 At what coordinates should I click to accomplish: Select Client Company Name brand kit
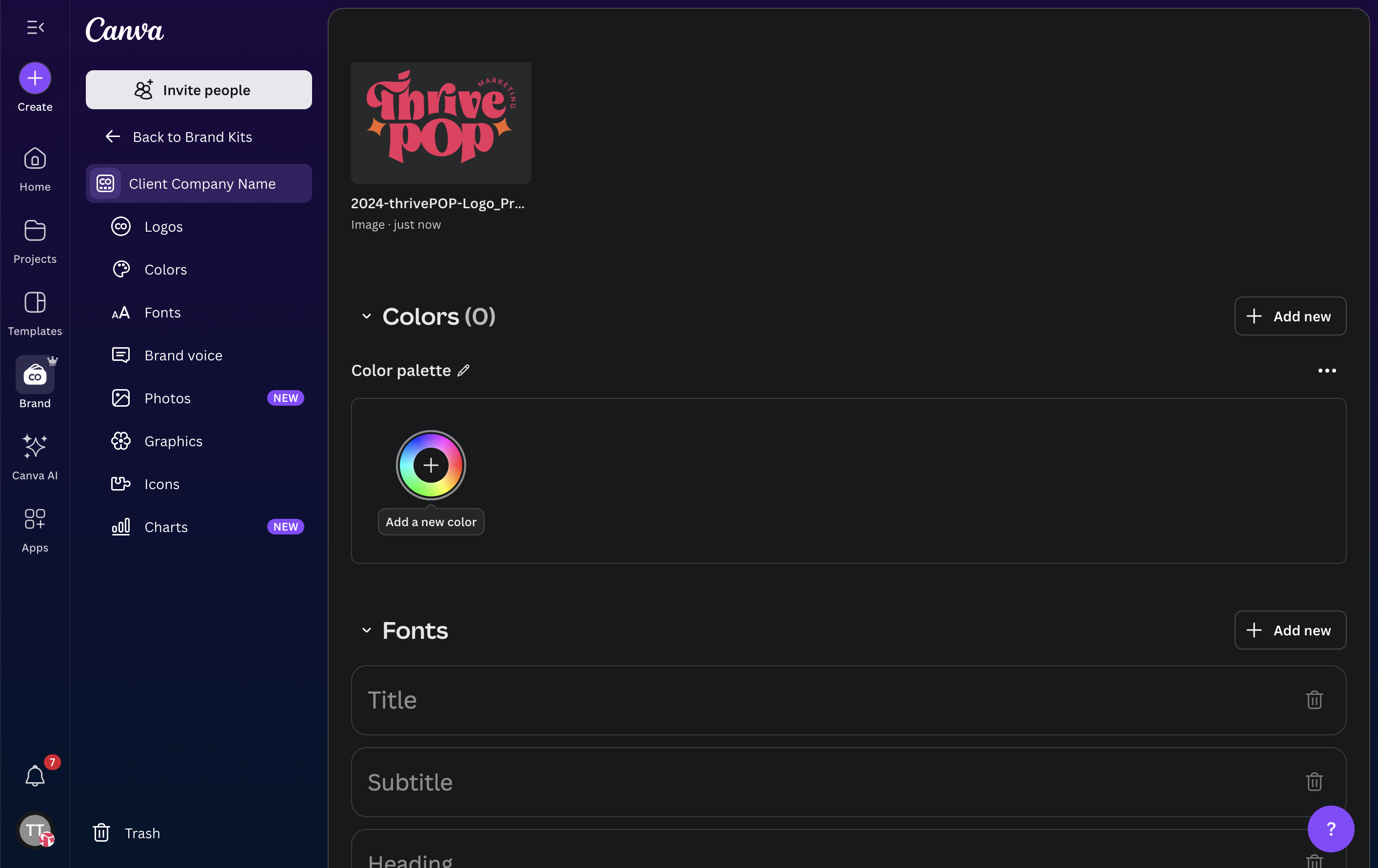[198, 184]
